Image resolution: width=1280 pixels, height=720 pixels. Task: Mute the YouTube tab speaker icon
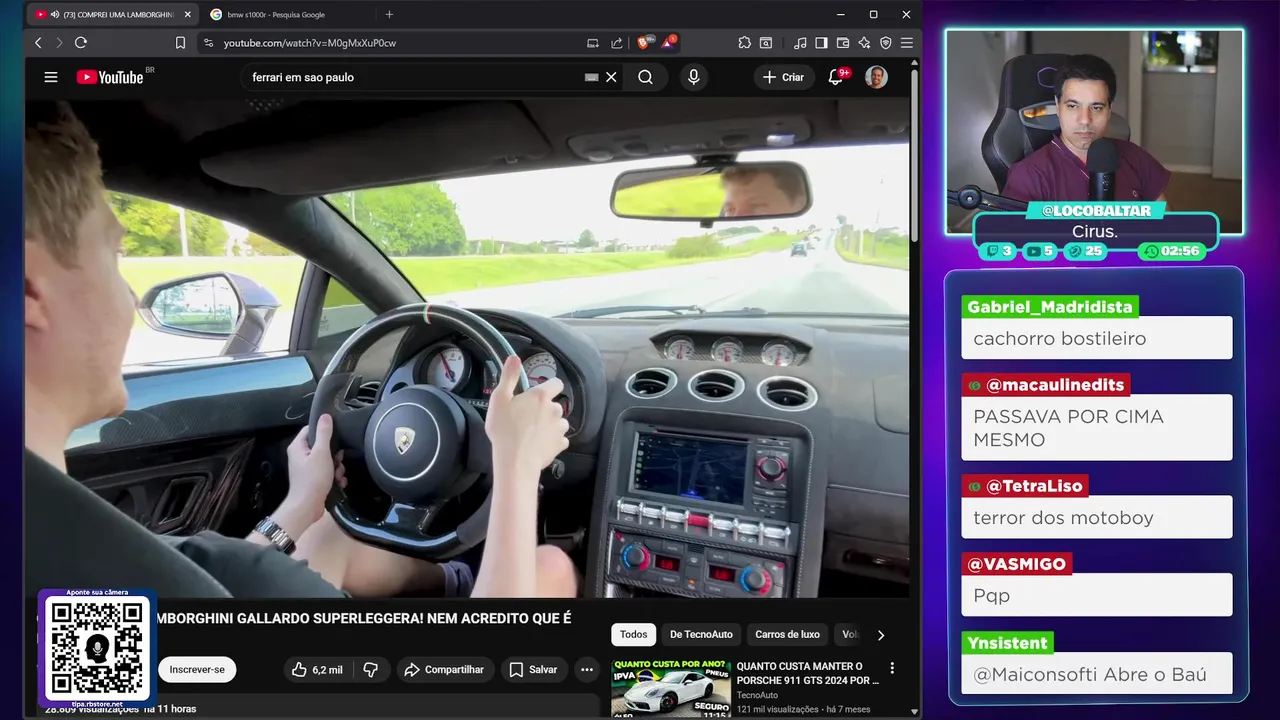click(54, 15)
